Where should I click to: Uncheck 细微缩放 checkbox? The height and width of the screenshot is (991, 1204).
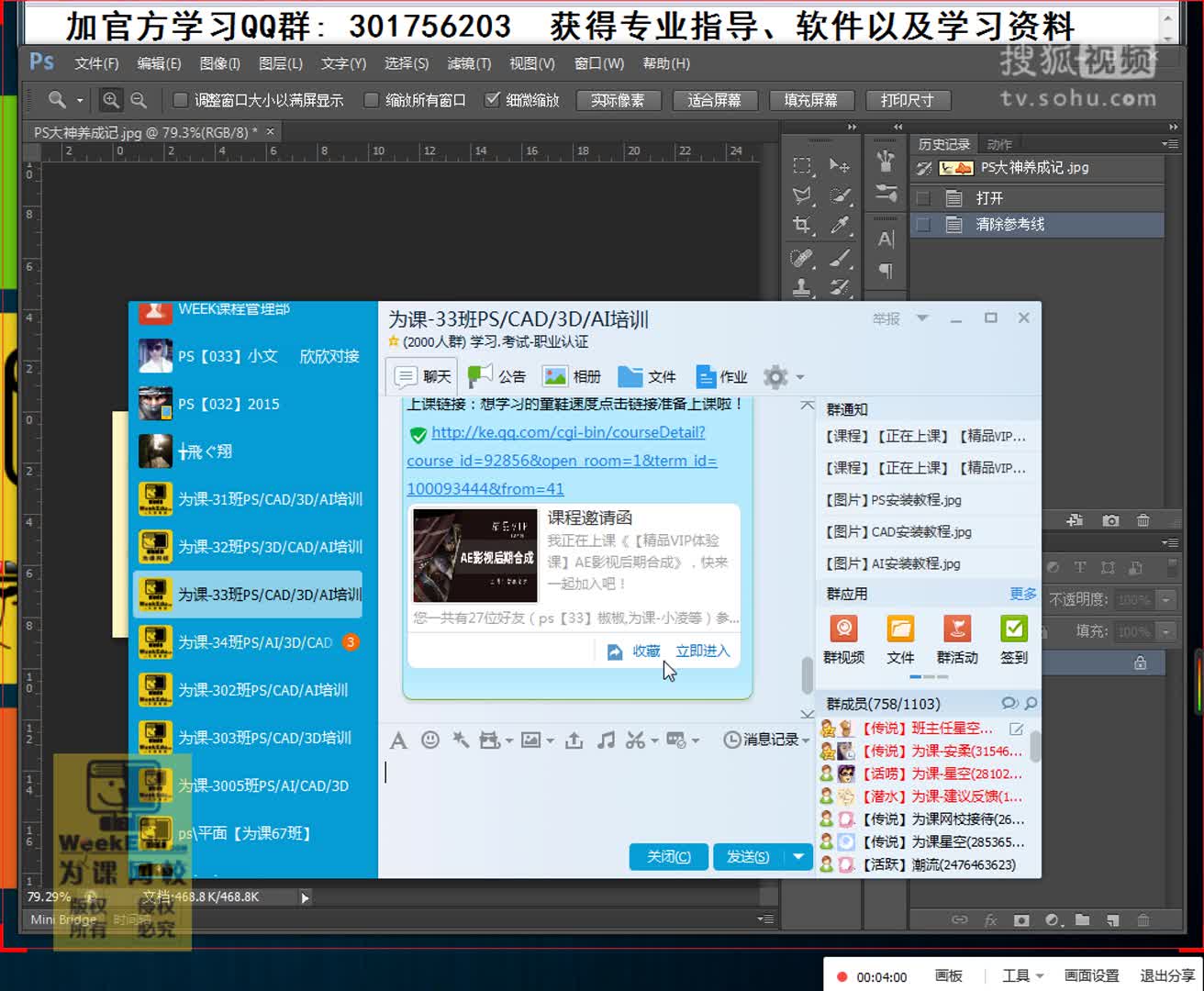click(493, 99)
